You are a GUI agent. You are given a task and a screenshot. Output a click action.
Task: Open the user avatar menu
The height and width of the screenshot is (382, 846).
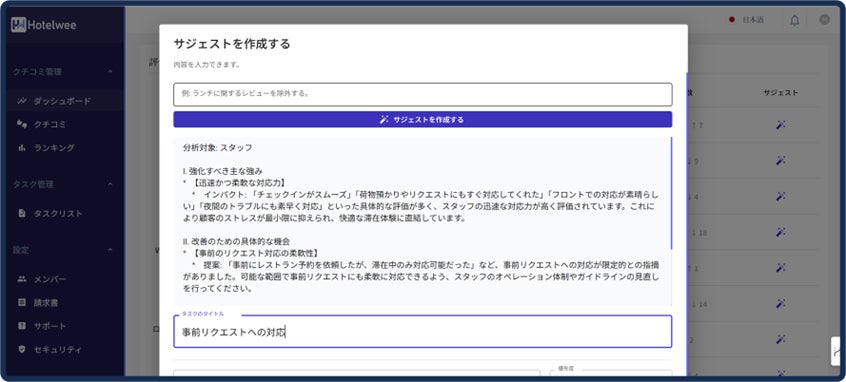[x=824, y=20]
